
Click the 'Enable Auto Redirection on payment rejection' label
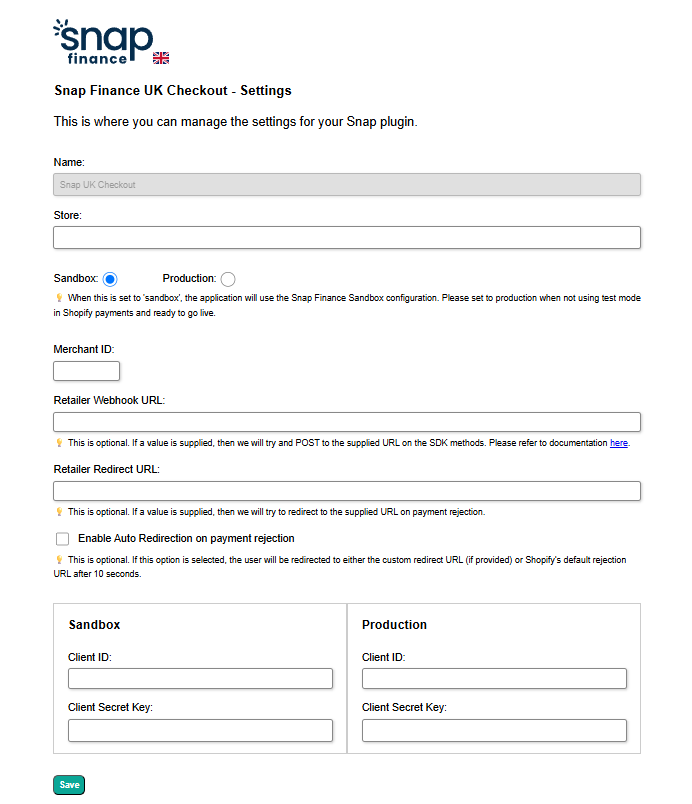[186, 538]
